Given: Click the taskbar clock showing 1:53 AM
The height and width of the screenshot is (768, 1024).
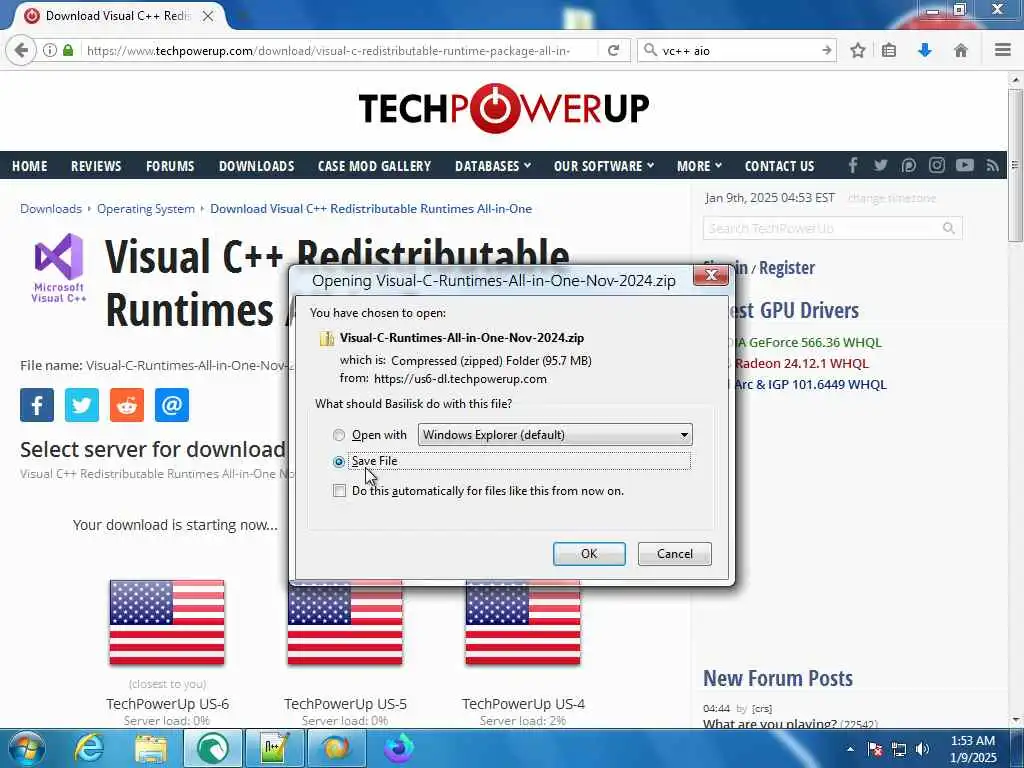Looking at the screenshot, I should [x=972, y=749].
